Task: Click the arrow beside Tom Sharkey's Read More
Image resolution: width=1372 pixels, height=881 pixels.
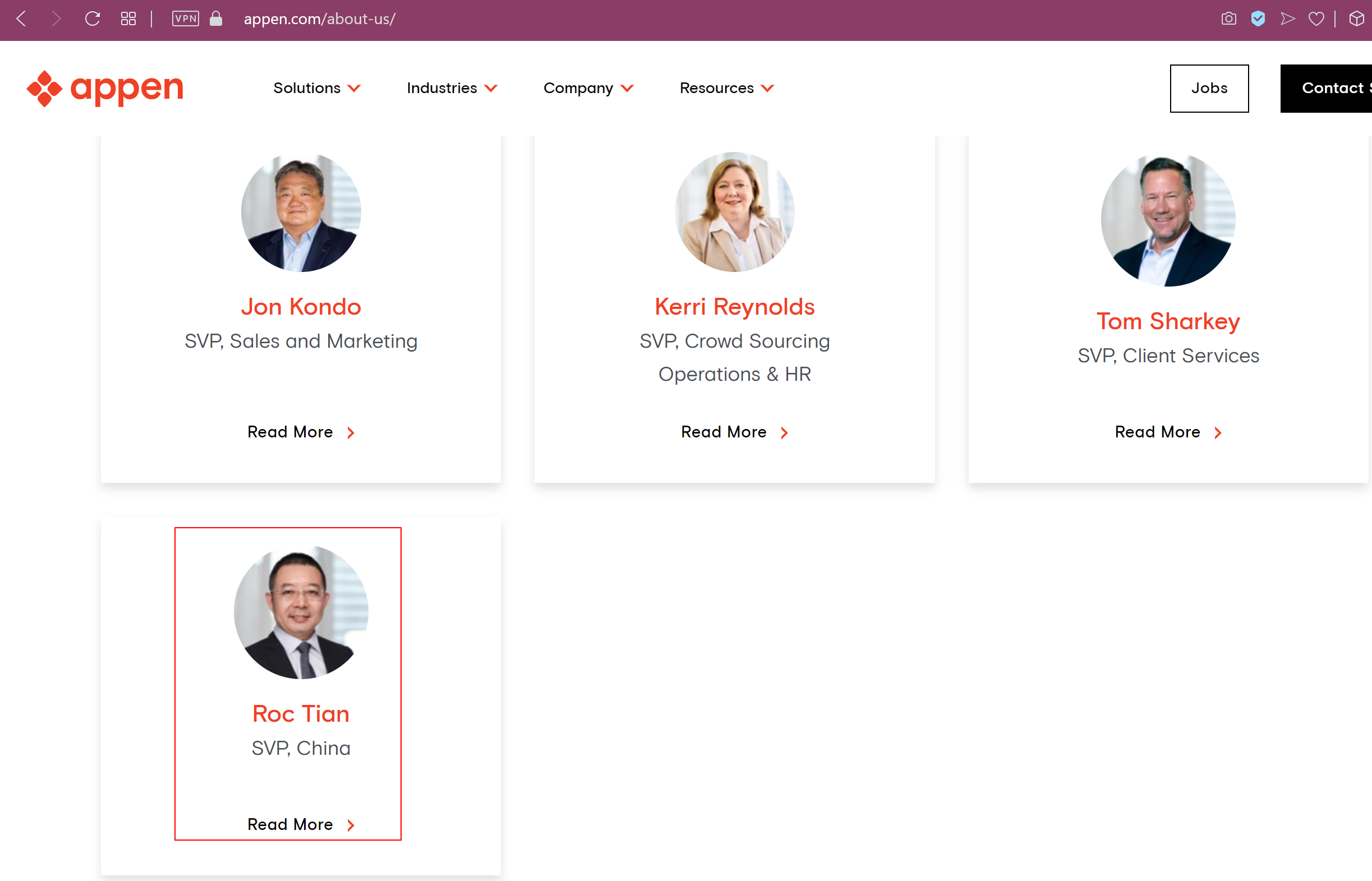Action: click(x=1218, y=433)
